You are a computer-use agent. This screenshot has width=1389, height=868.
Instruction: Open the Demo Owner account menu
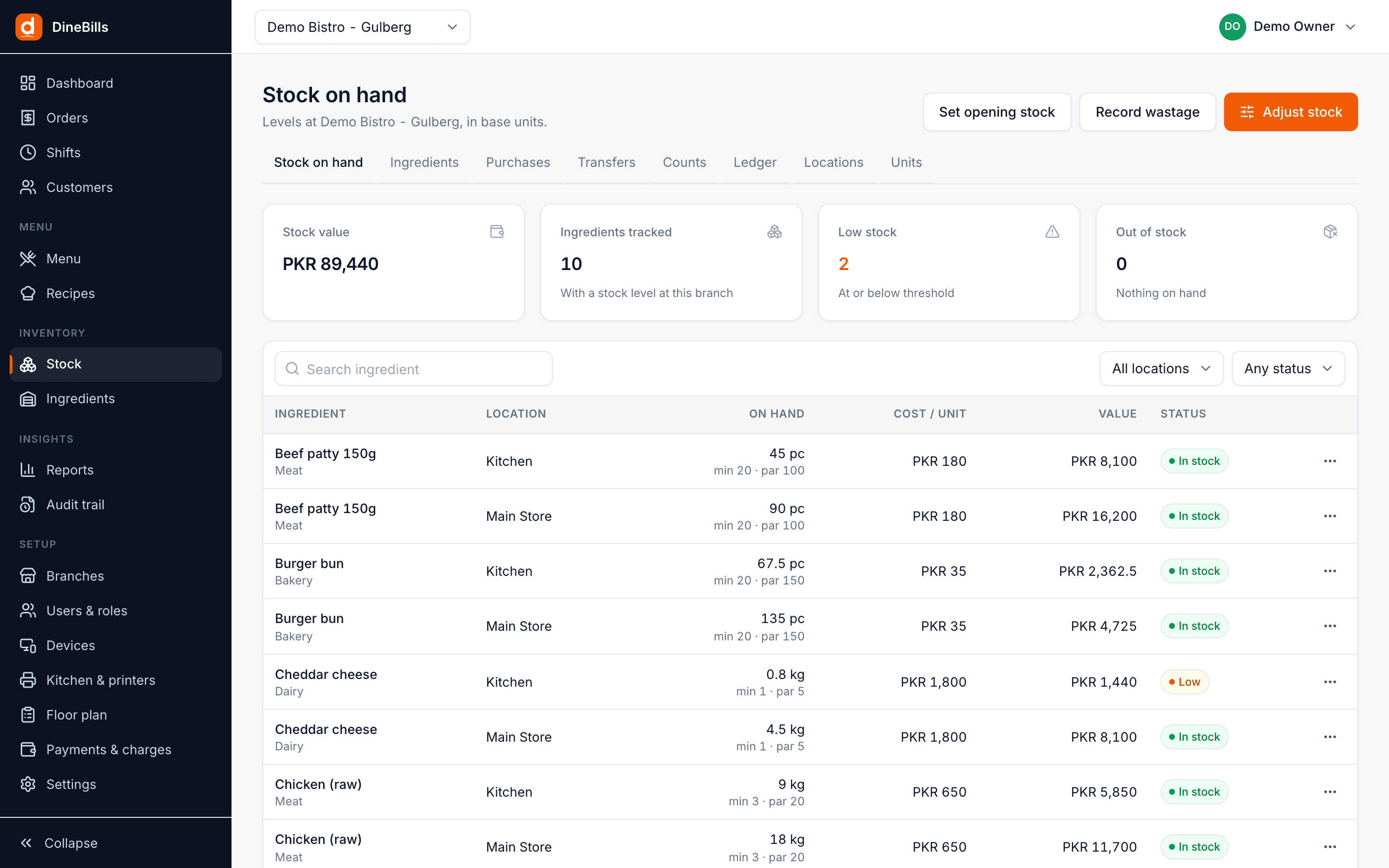1287,27
